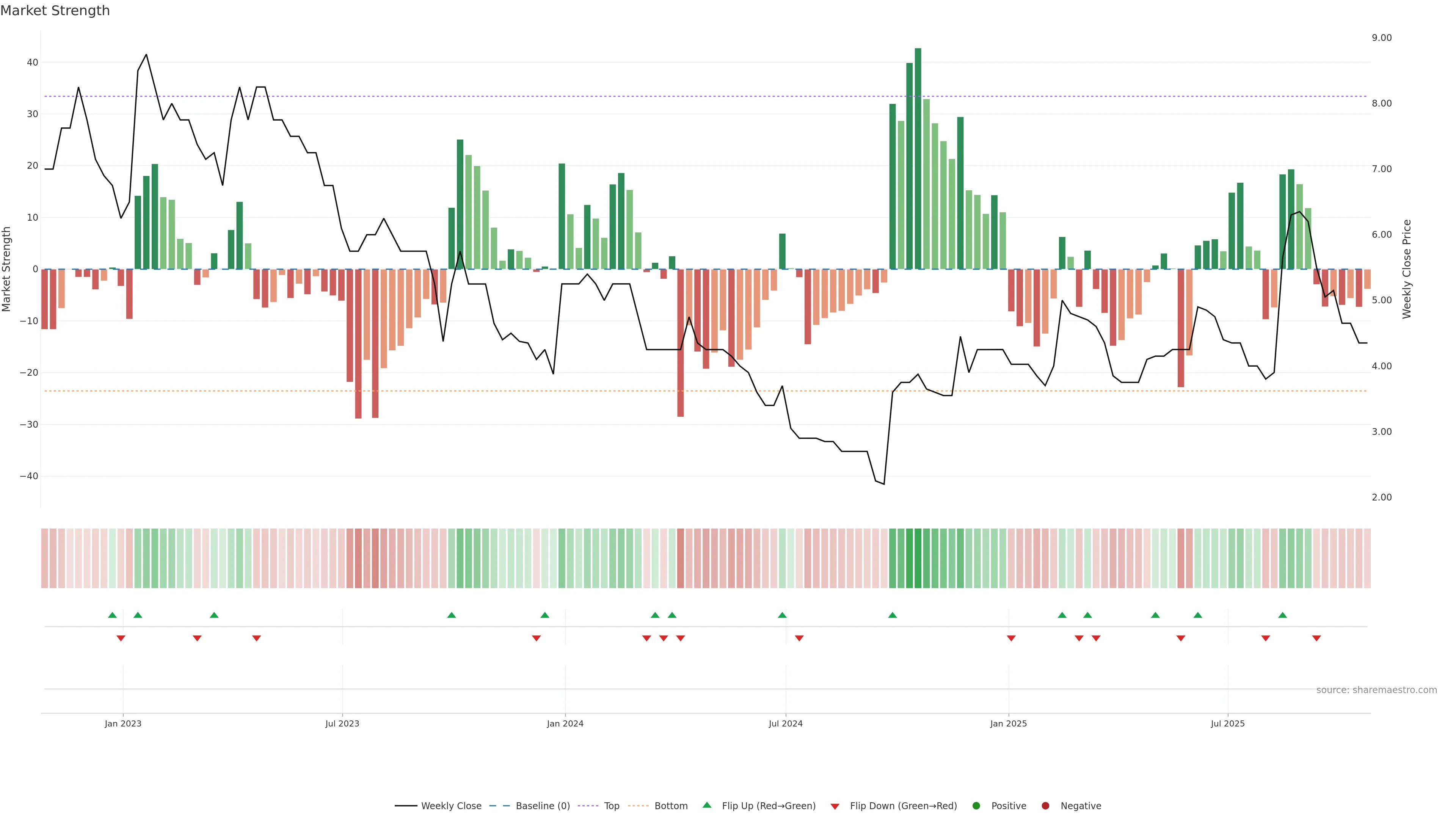Click the first green flip-up triangle marker
Image resolution: width=1456 pixels, height=819 pixels.
112,615
